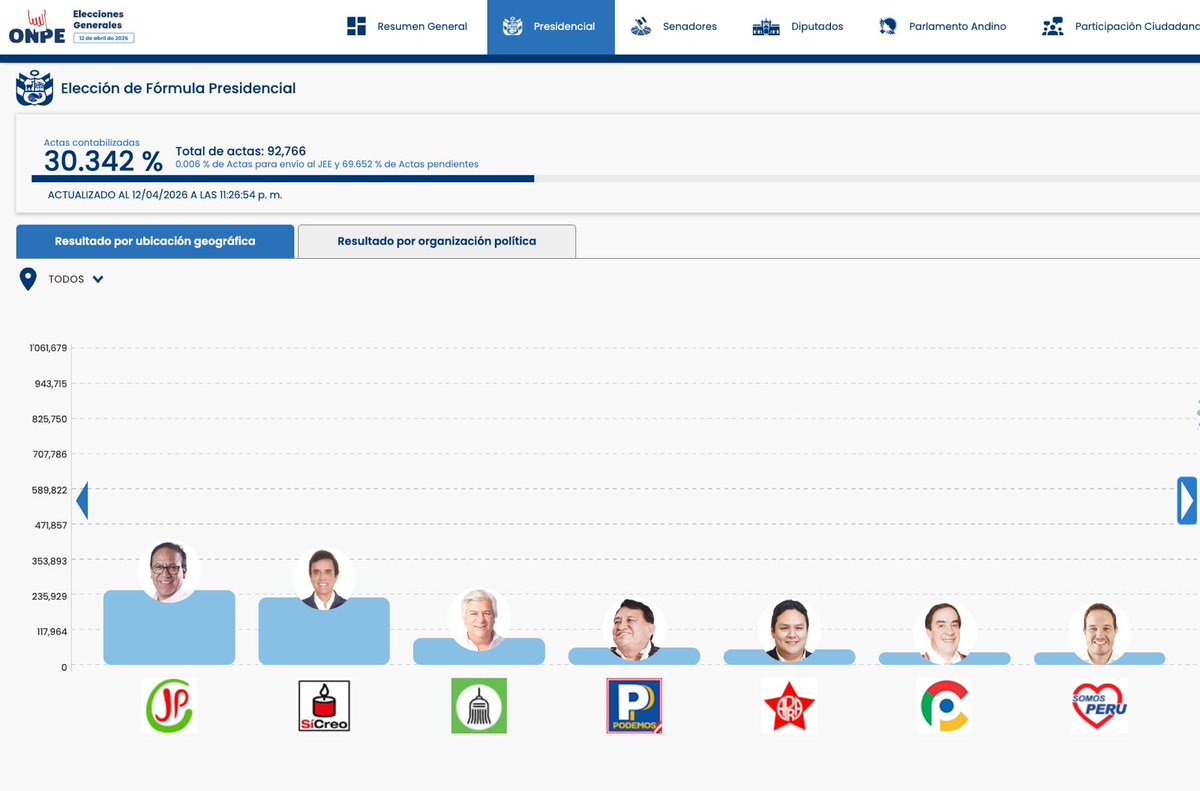The image size is (1200, 791).
Task: Click the 589,822 axis label
Action: [50, 490]
